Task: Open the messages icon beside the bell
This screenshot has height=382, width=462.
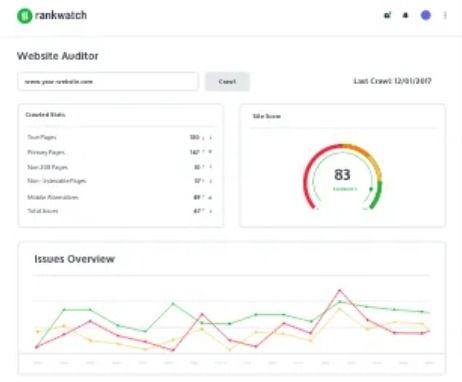Action: (x=387, y=15)
